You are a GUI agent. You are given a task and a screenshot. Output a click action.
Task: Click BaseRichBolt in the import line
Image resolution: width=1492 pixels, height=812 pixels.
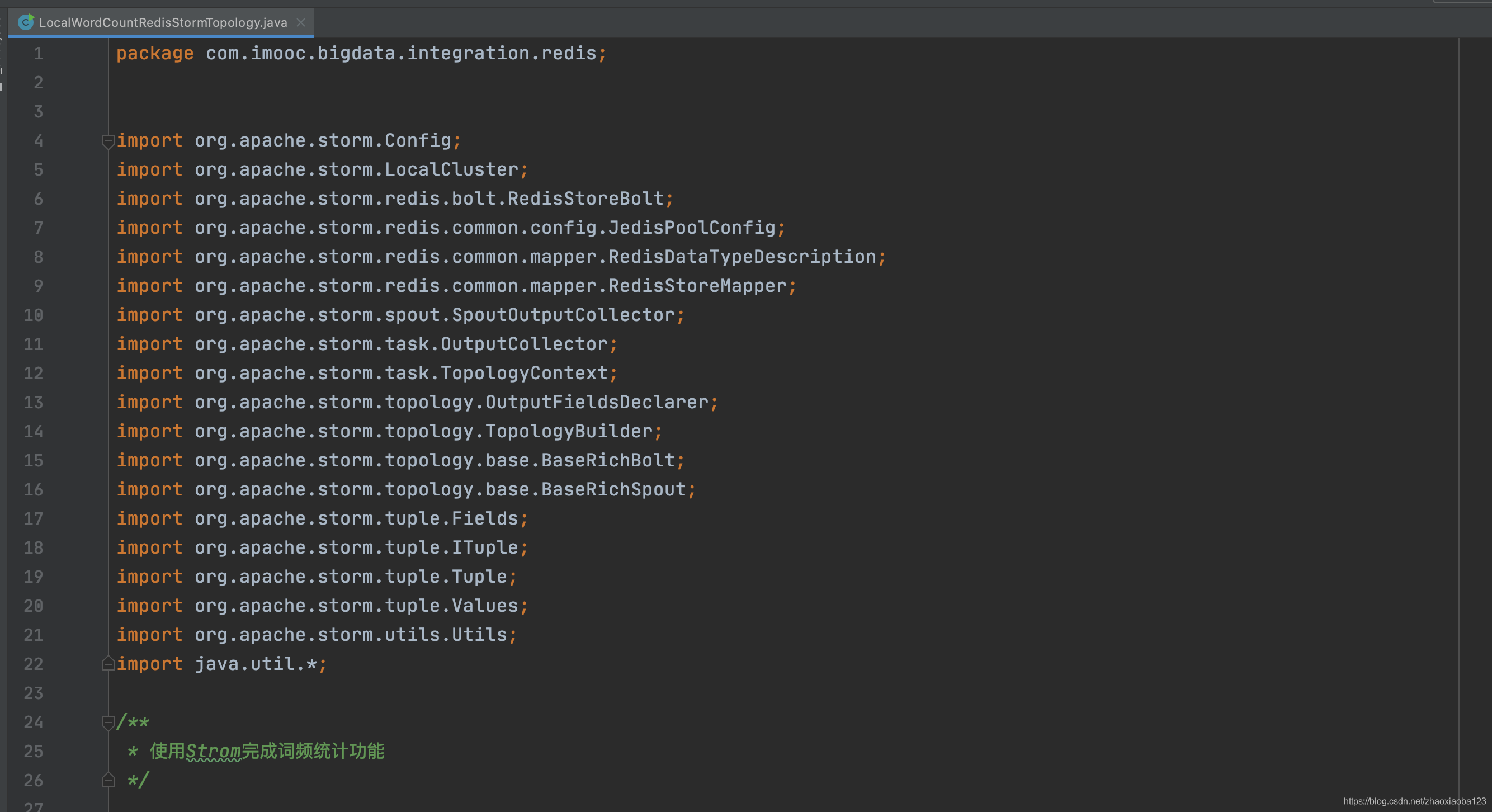[608, 460]
